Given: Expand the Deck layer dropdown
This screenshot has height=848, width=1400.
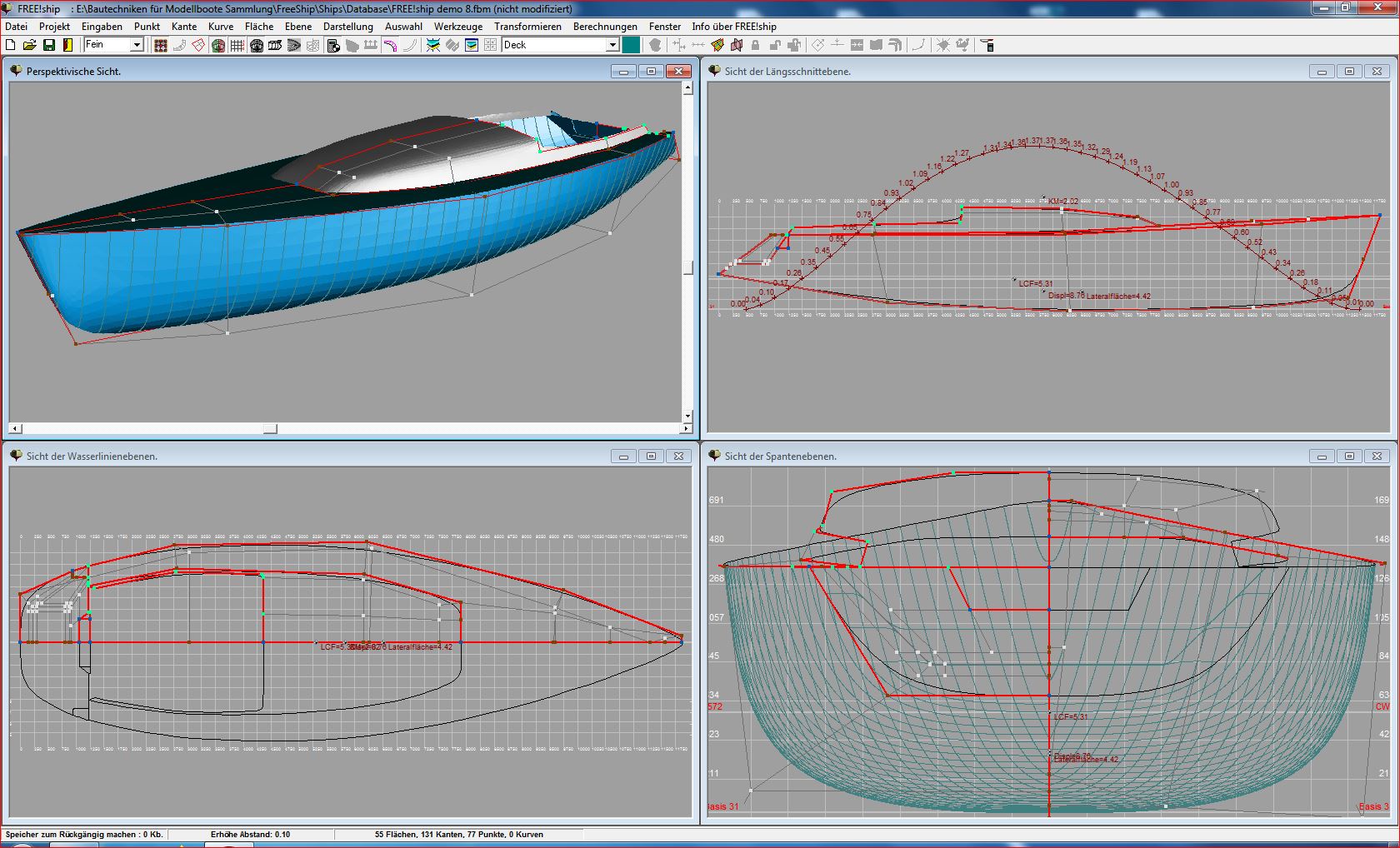Looking at the screenshot, I should coord(612,45).
